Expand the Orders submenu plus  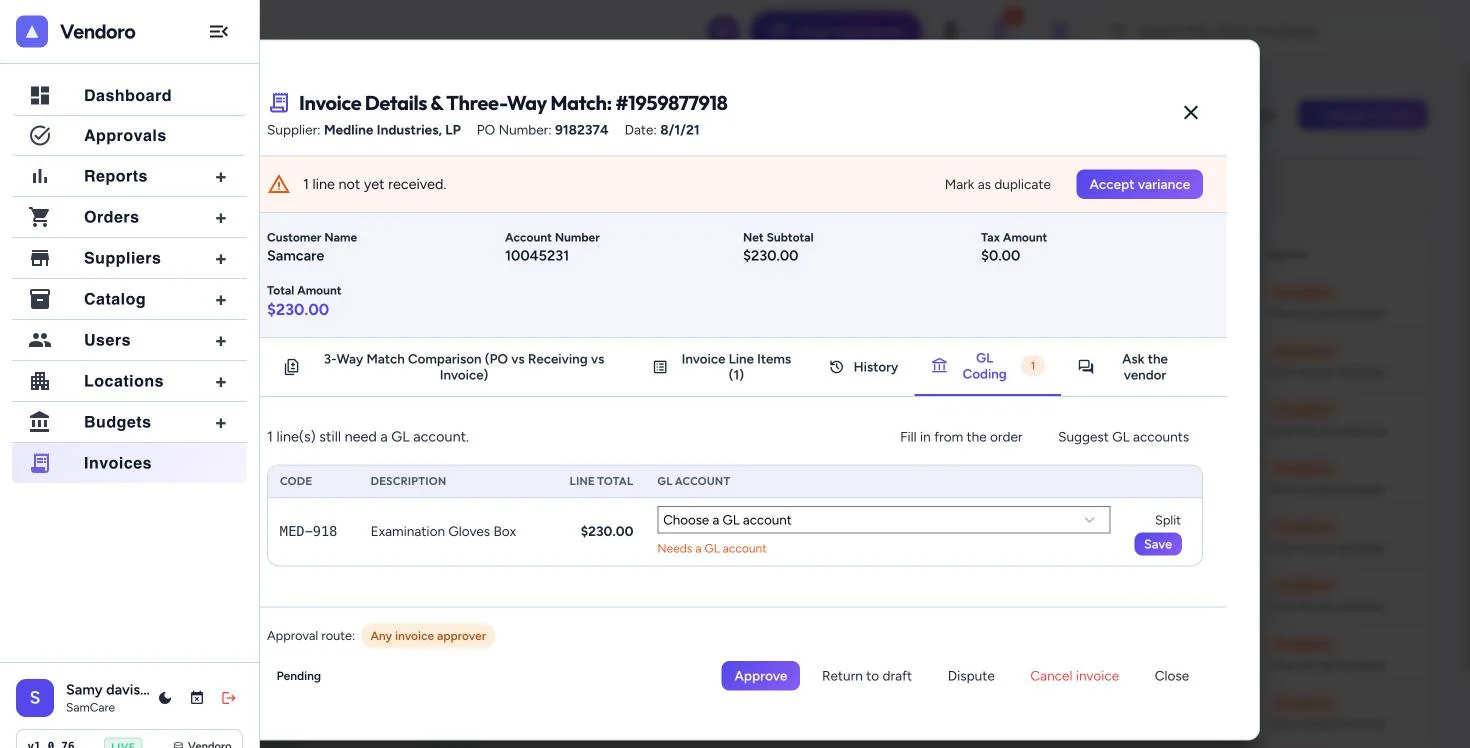coord(221,218)
